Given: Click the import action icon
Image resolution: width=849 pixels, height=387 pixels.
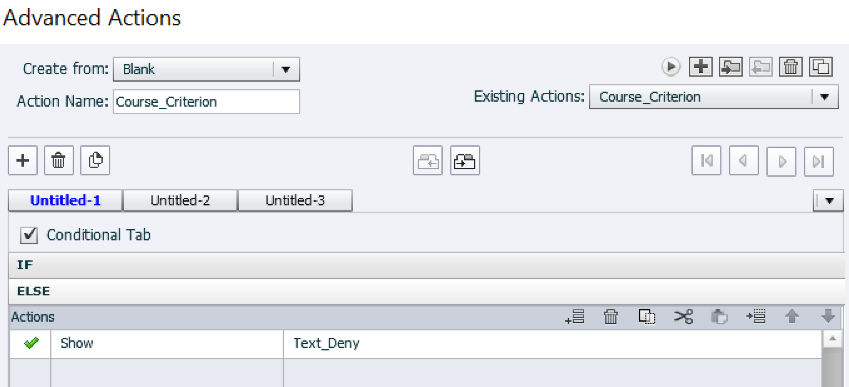Looking at the screenshot, I should [x=730, y=67].
